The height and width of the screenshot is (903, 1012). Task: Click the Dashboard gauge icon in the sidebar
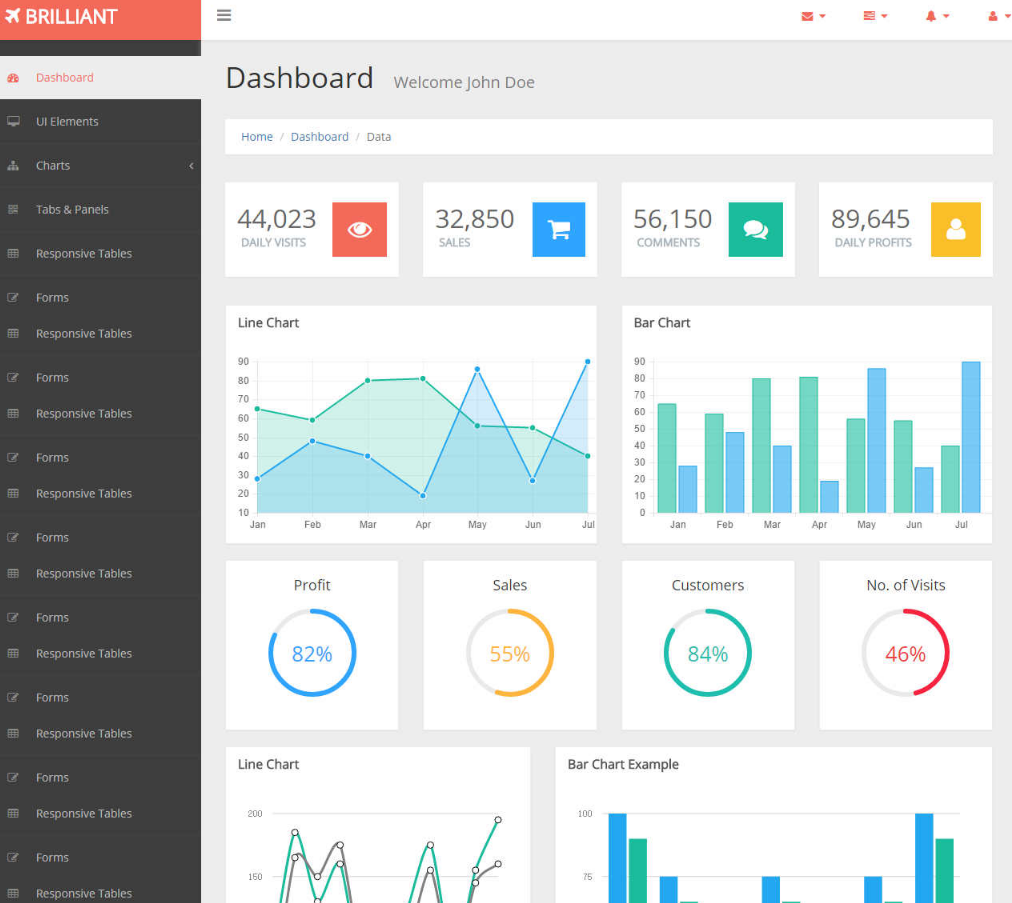[x=13, y=78]
